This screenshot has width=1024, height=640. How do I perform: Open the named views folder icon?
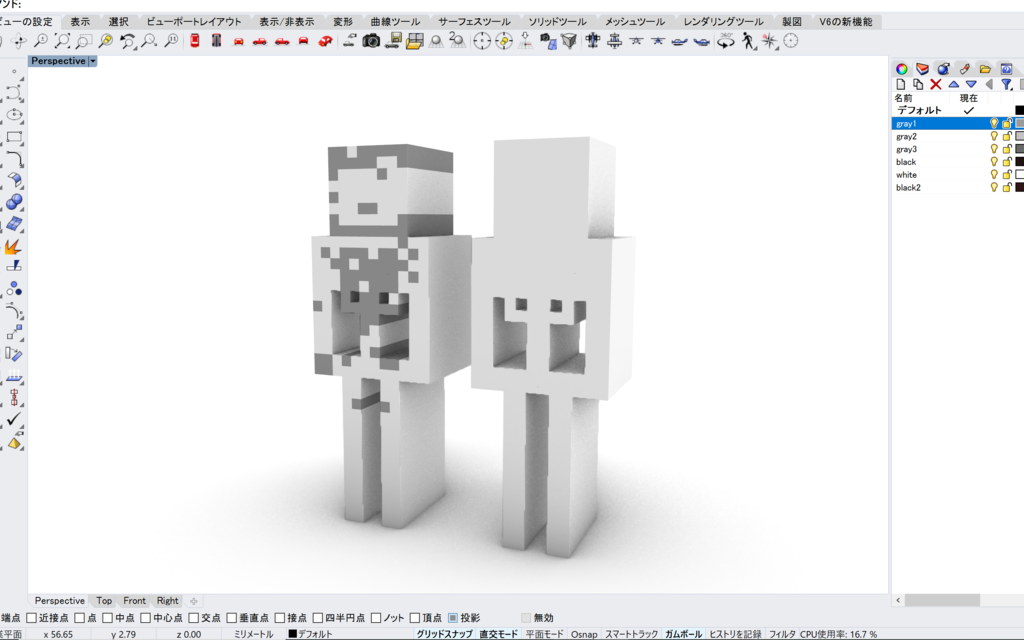pos(415,41)
